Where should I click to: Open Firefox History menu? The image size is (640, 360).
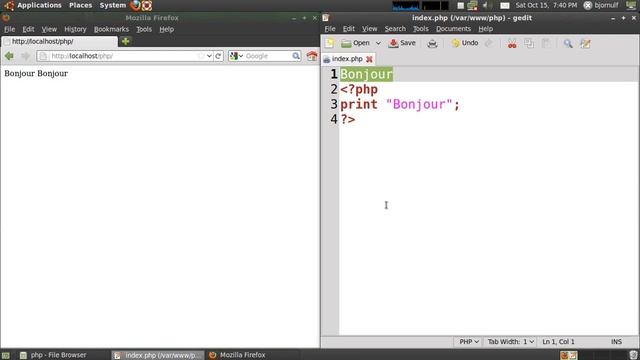point(75,29)
